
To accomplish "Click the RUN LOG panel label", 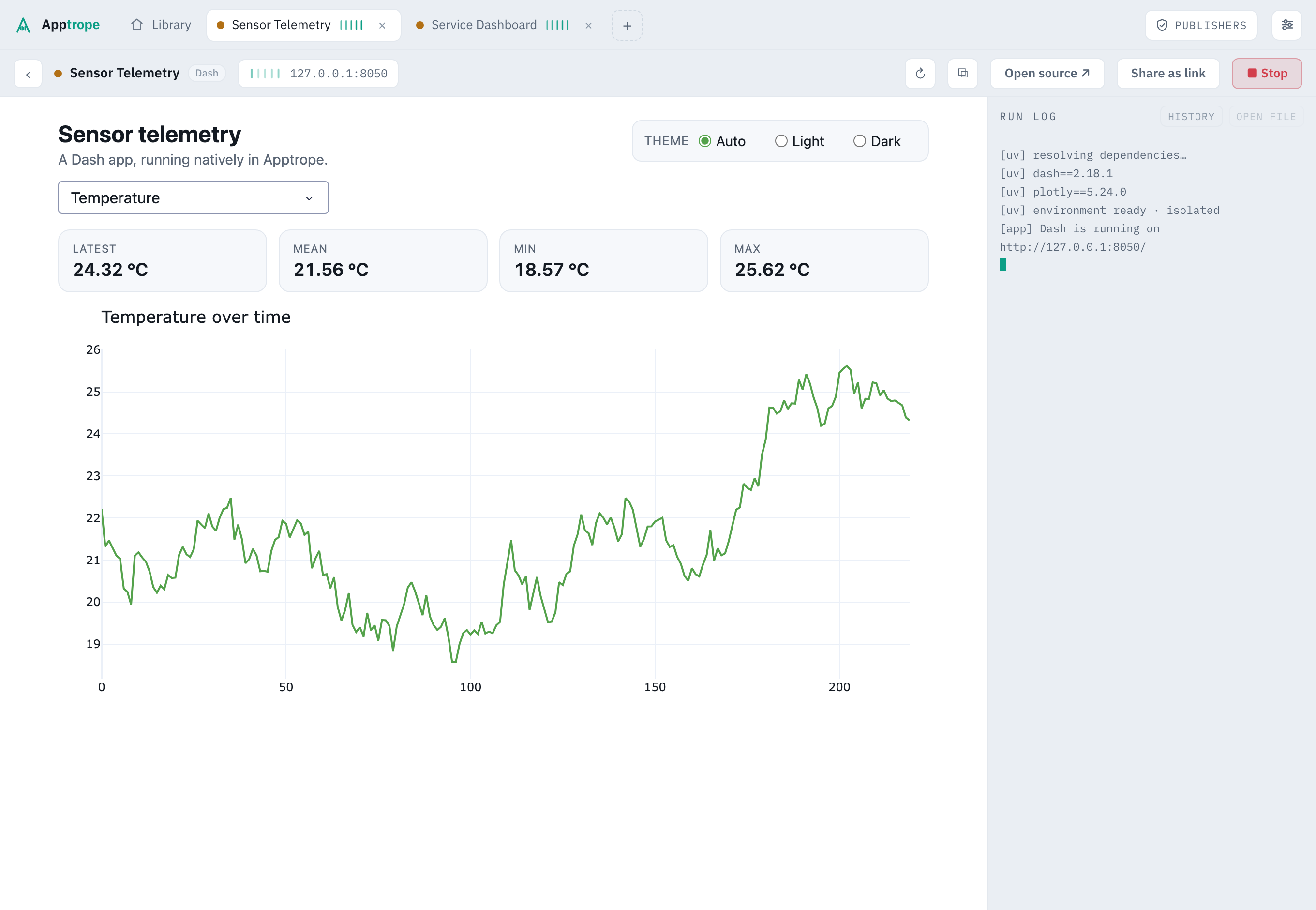I will pos(1028,116).
